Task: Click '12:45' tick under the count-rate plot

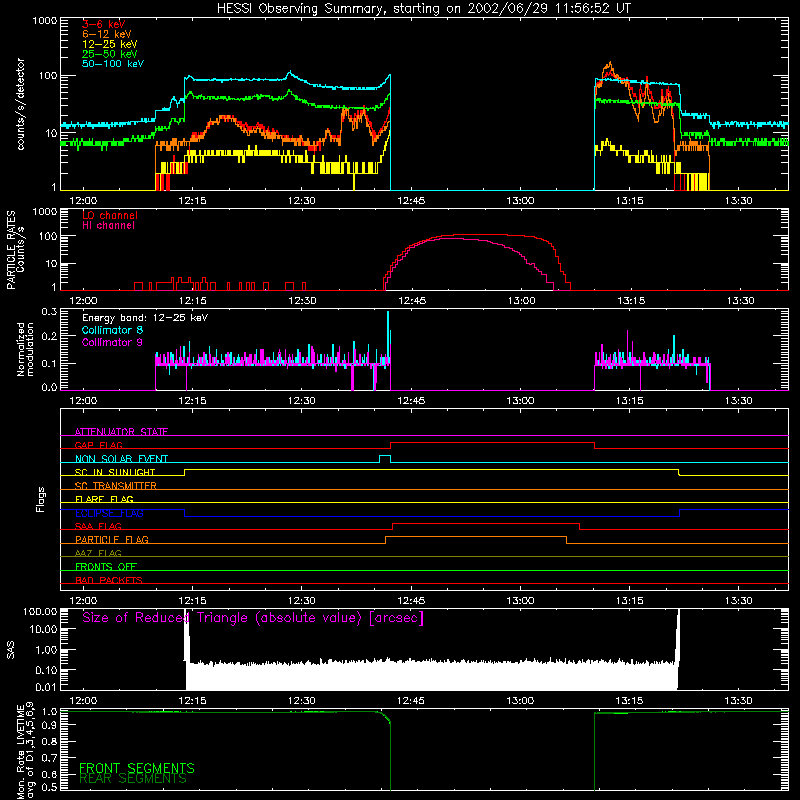Action: point(411,201)
